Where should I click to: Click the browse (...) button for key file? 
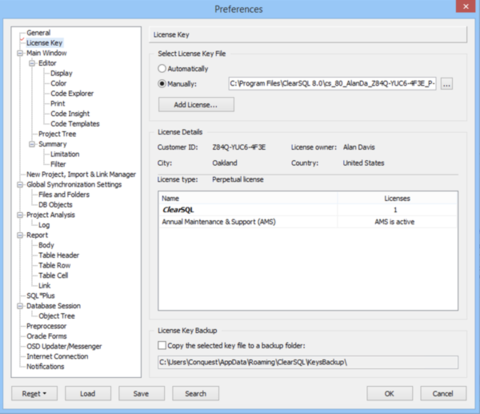447,84
